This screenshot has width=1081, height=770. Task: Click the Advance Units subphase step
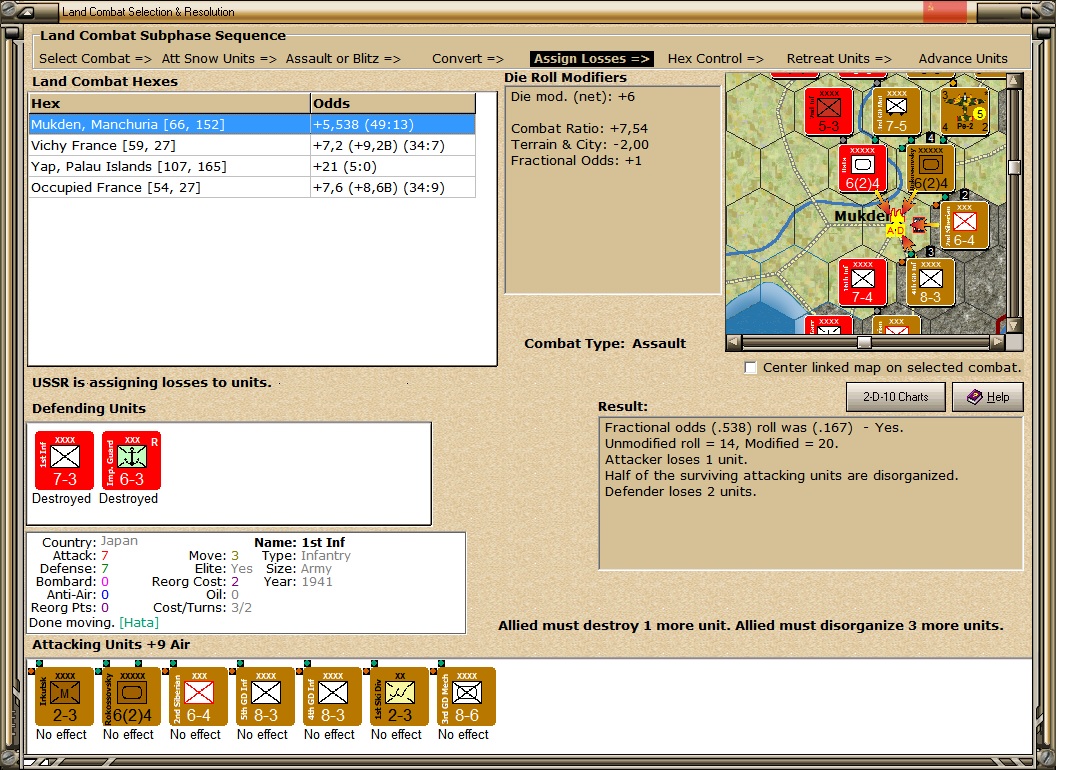coord(962,58)
